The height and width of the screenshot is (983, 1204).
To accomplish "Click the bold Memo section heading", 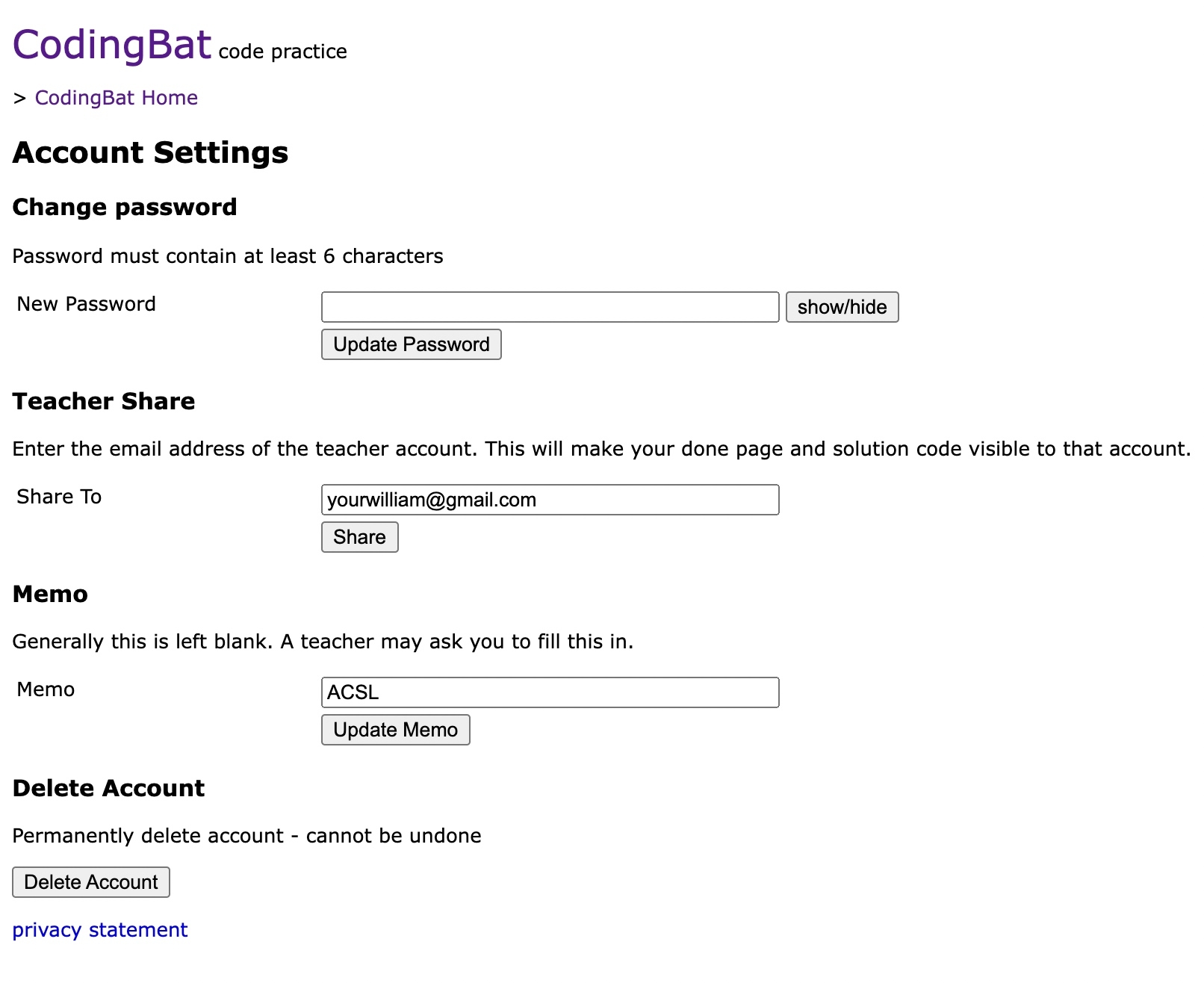I will (50, 594).
